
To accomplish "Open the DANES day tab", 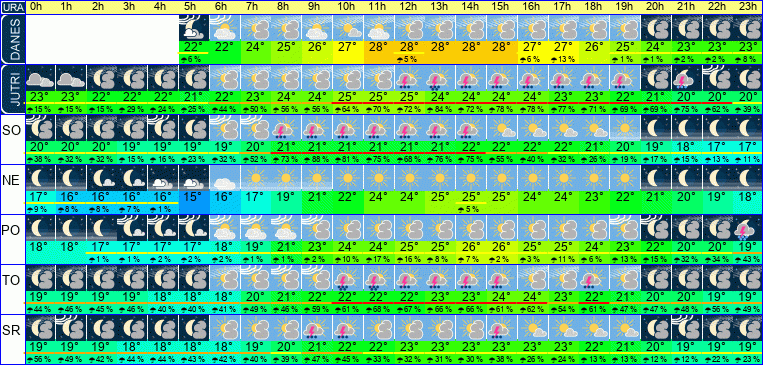I will tap(12, 39).
